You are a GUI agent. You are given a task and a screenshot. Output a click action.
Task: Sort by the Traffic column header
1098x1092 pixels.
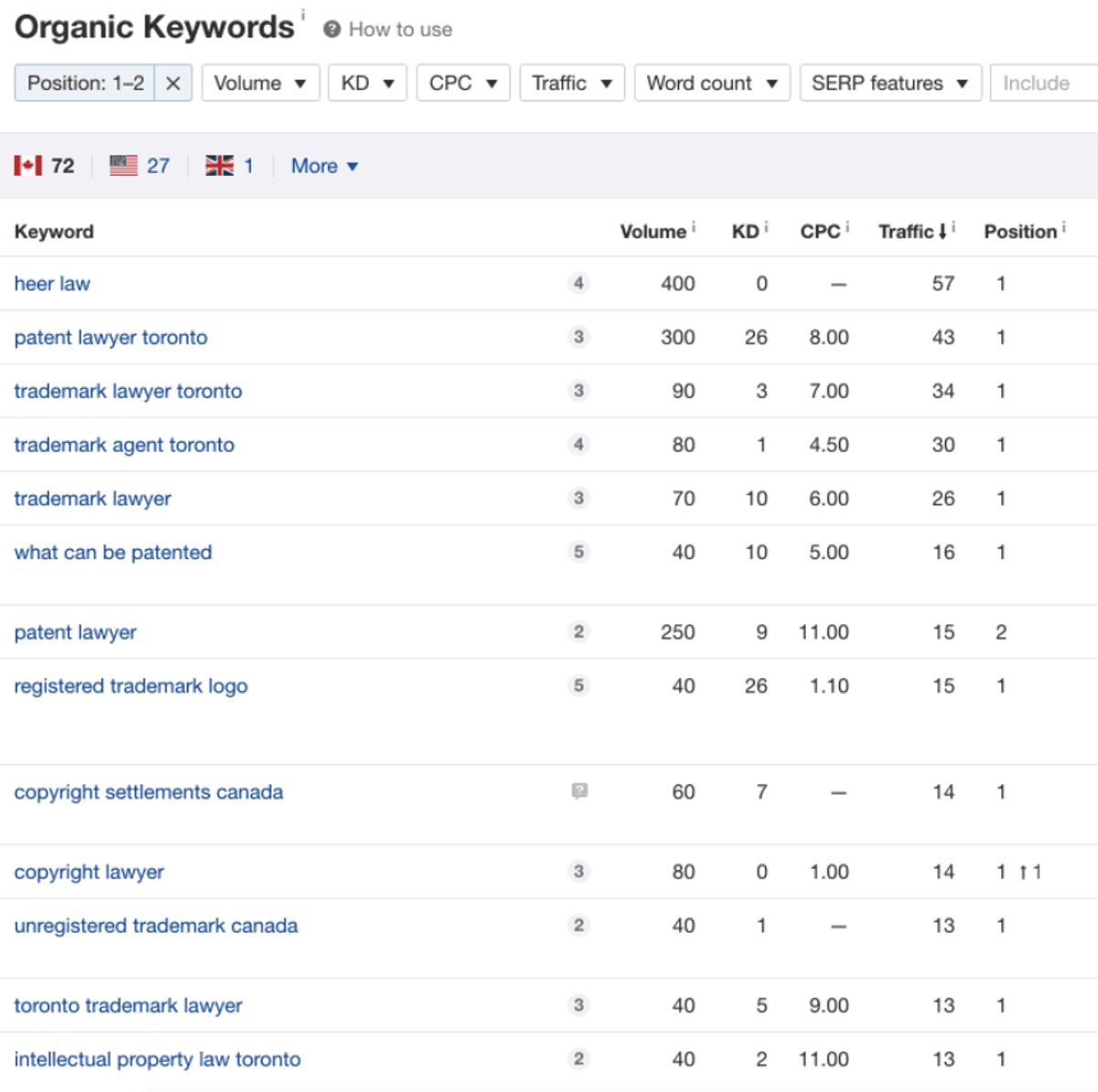pyautogui.click(x=912, y=232)
